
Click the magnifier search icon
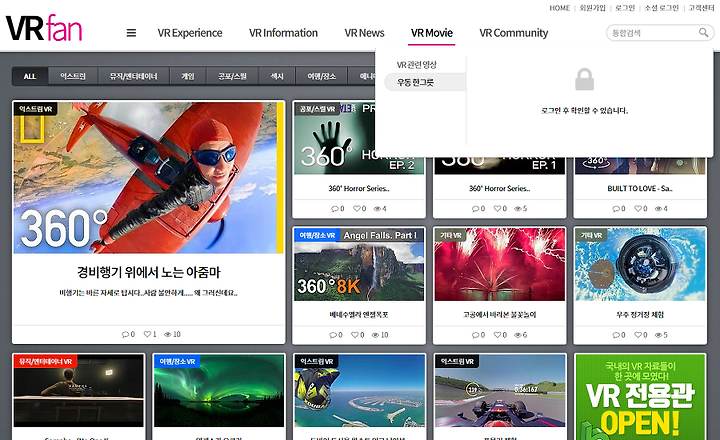[703, 33]
